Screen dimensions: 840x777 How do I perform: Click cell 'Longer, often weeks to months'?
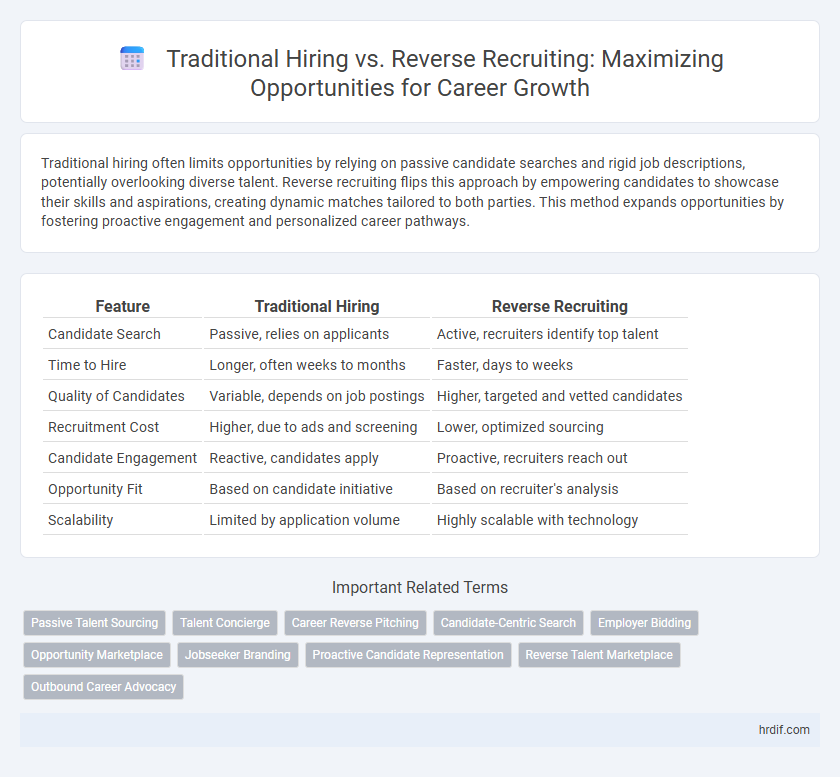(317, 365)
